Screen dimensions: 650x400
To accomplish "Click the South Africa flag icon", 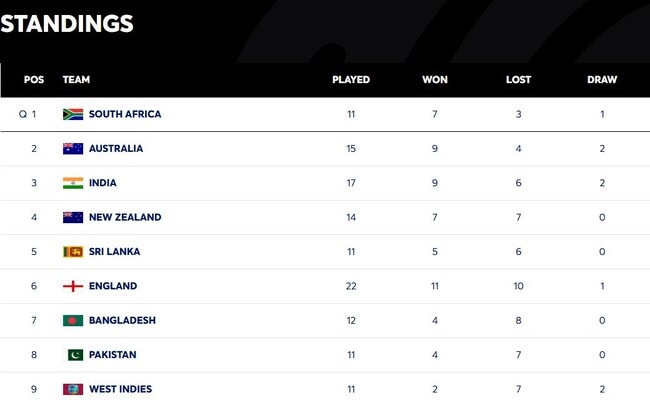I will [73, 114].
